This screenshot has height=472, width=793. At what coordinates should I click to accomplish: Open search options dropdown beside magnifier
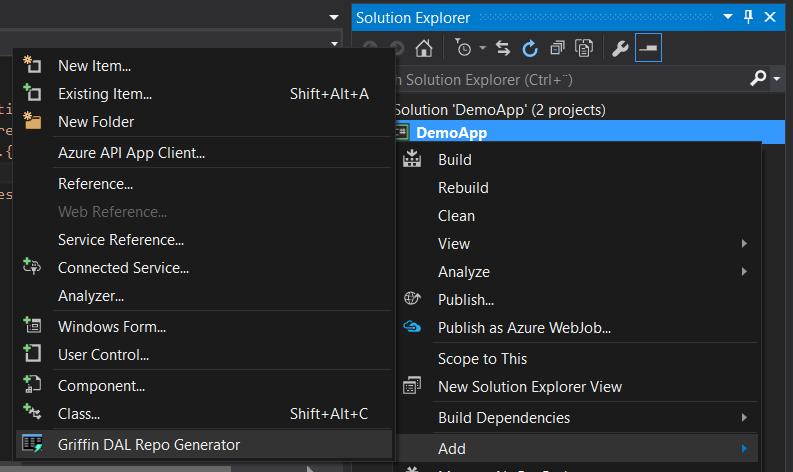point(777,79)
